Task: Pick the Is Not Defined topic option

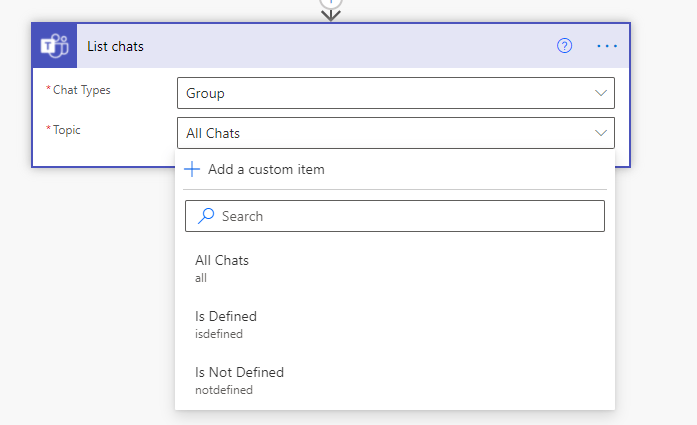Action: click(240, 372)
